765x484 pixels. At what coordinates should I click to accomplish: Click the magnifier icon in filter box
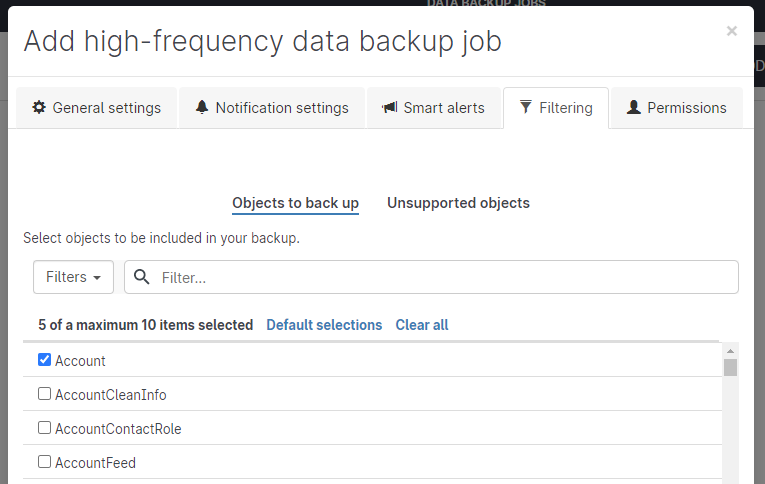click(142, 277)
